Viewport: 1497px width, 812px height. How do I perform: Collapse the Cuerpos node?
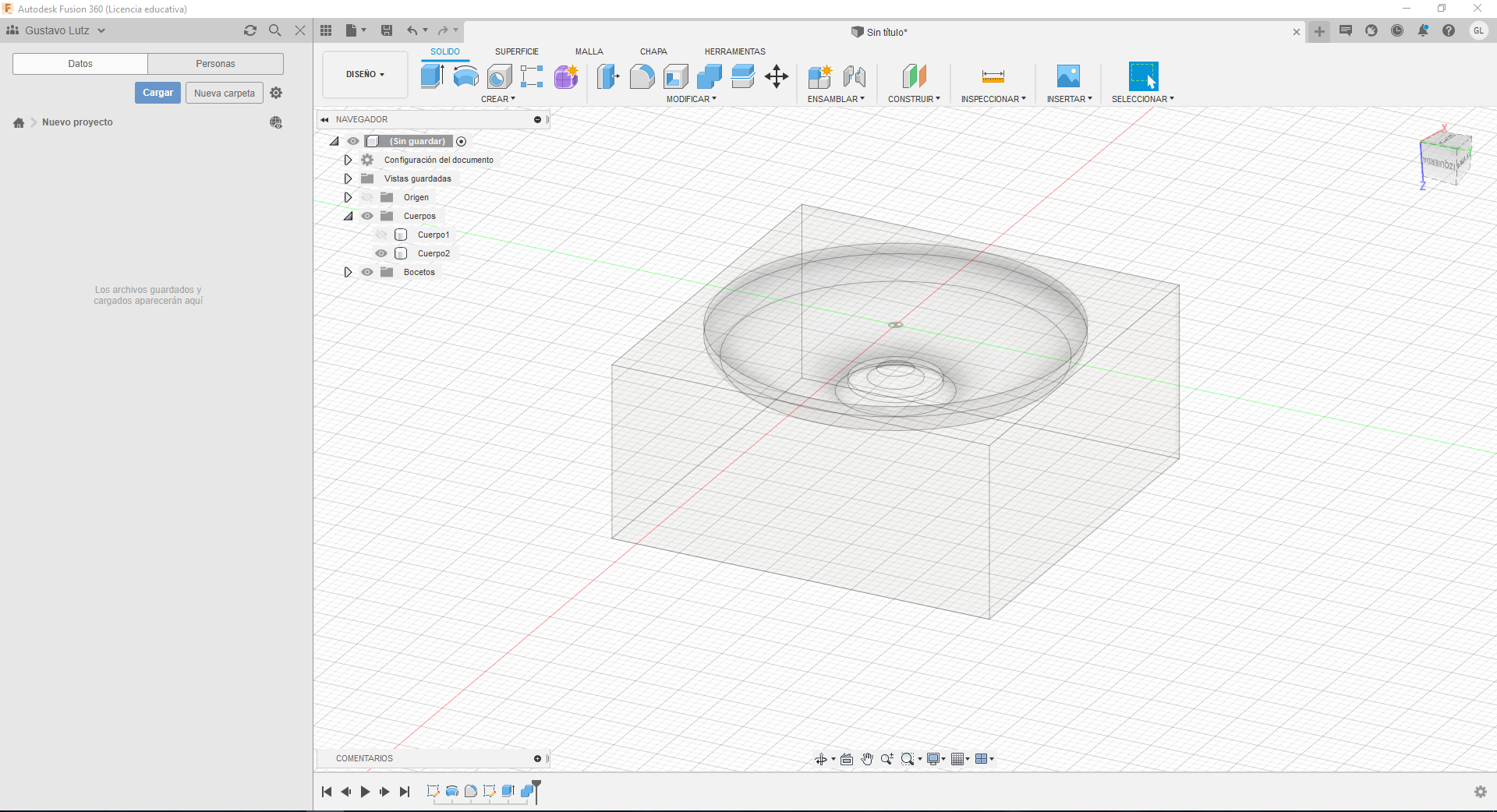(x=348, y=216)
